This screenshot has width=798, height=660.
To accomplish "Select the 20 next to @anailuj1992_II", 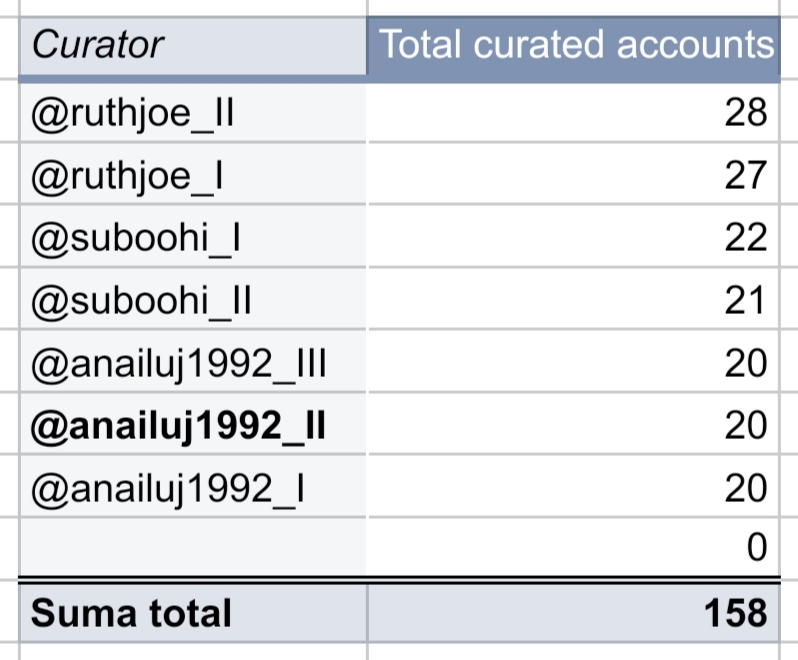I will [574, 424].
